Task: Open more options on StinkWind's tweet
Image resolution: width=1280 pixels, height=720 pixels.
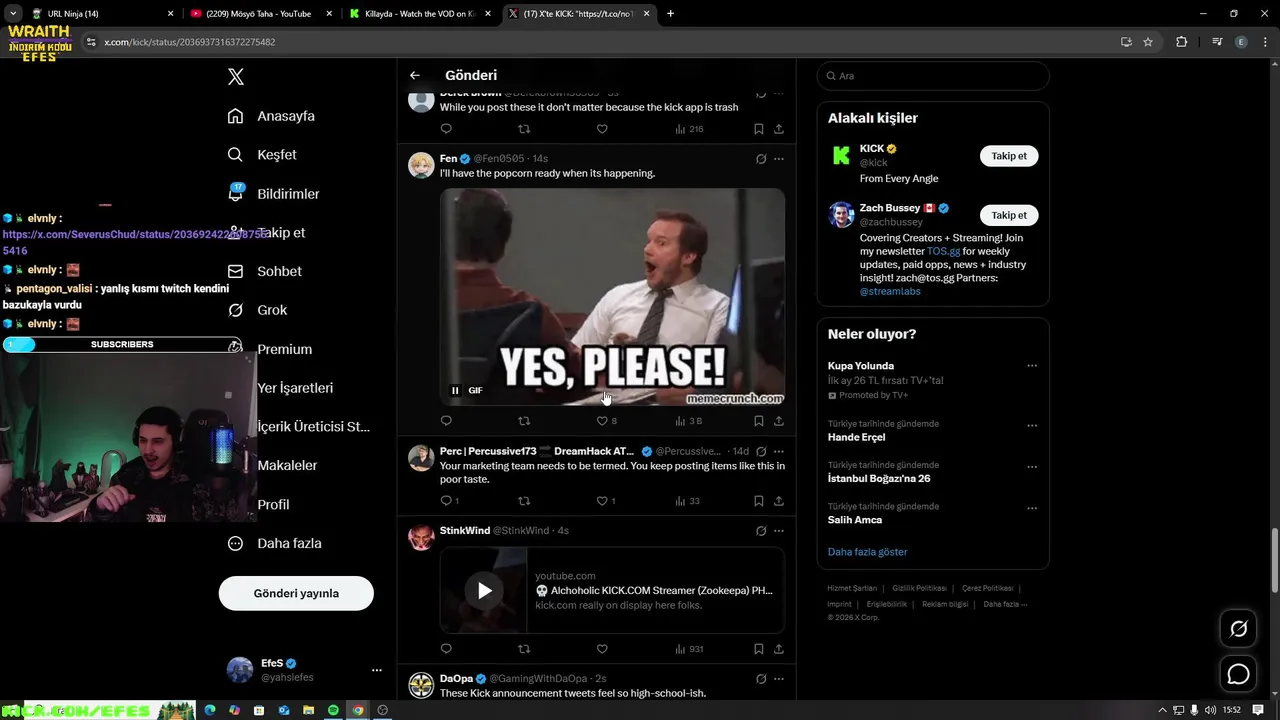Action: [779, 531]
